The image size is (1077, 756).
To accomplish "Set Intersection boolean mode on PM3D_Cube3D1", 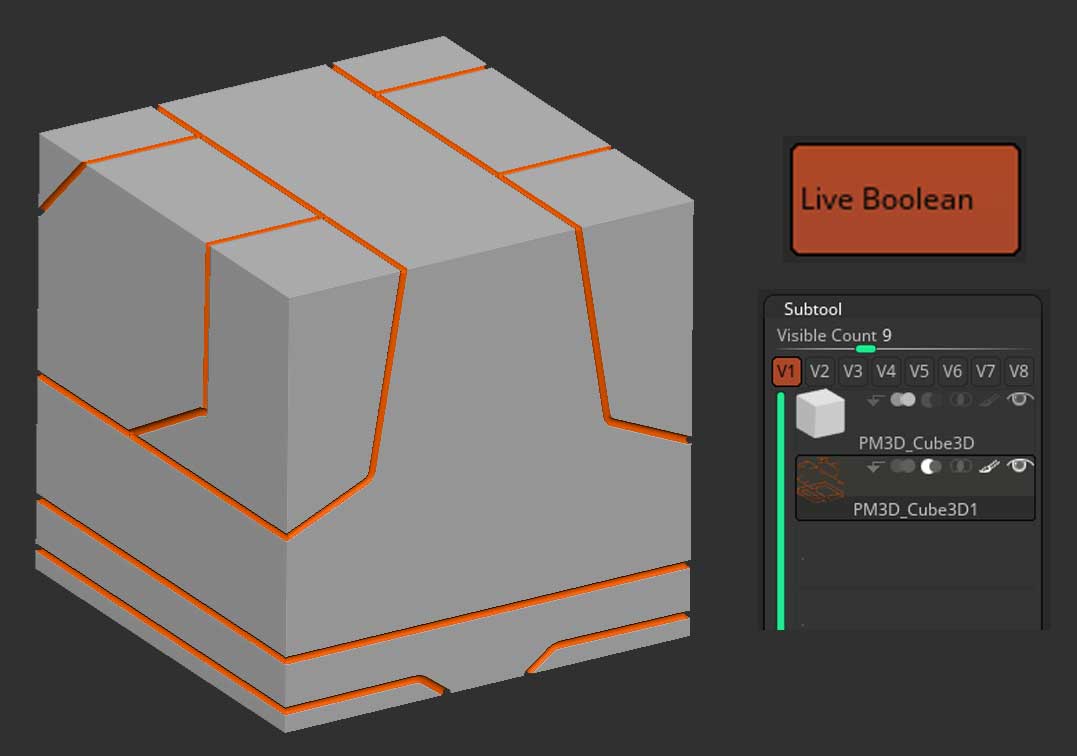I will (960, 467).
